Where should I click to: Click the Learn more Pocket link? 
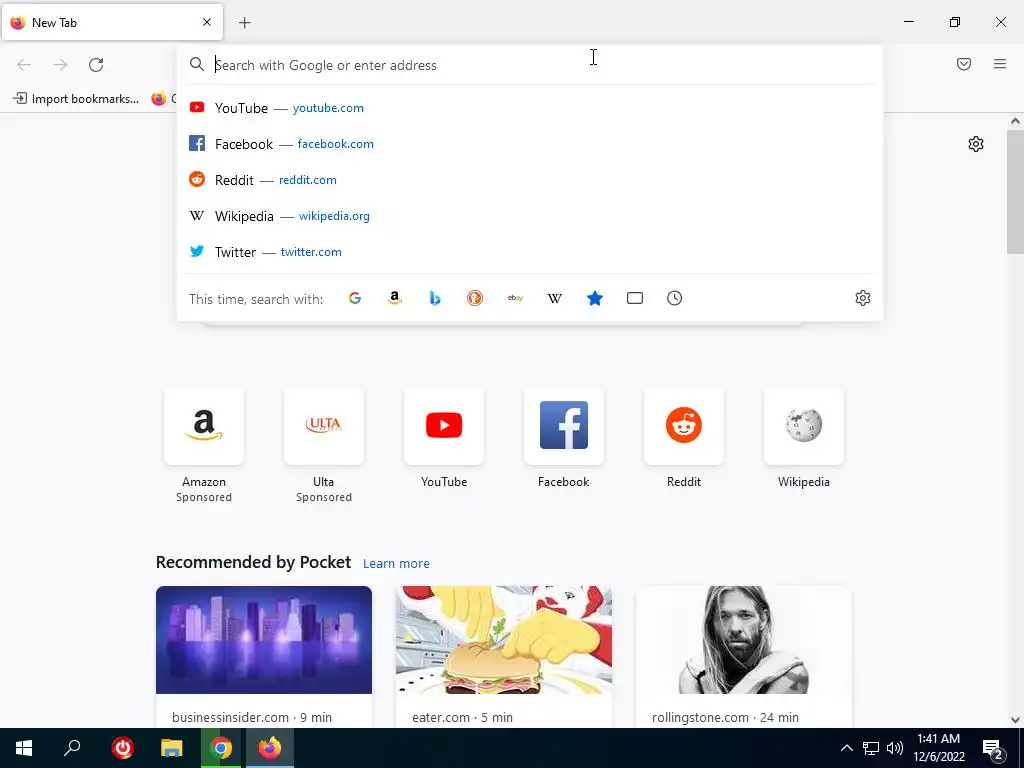click(x=396, y=564)
